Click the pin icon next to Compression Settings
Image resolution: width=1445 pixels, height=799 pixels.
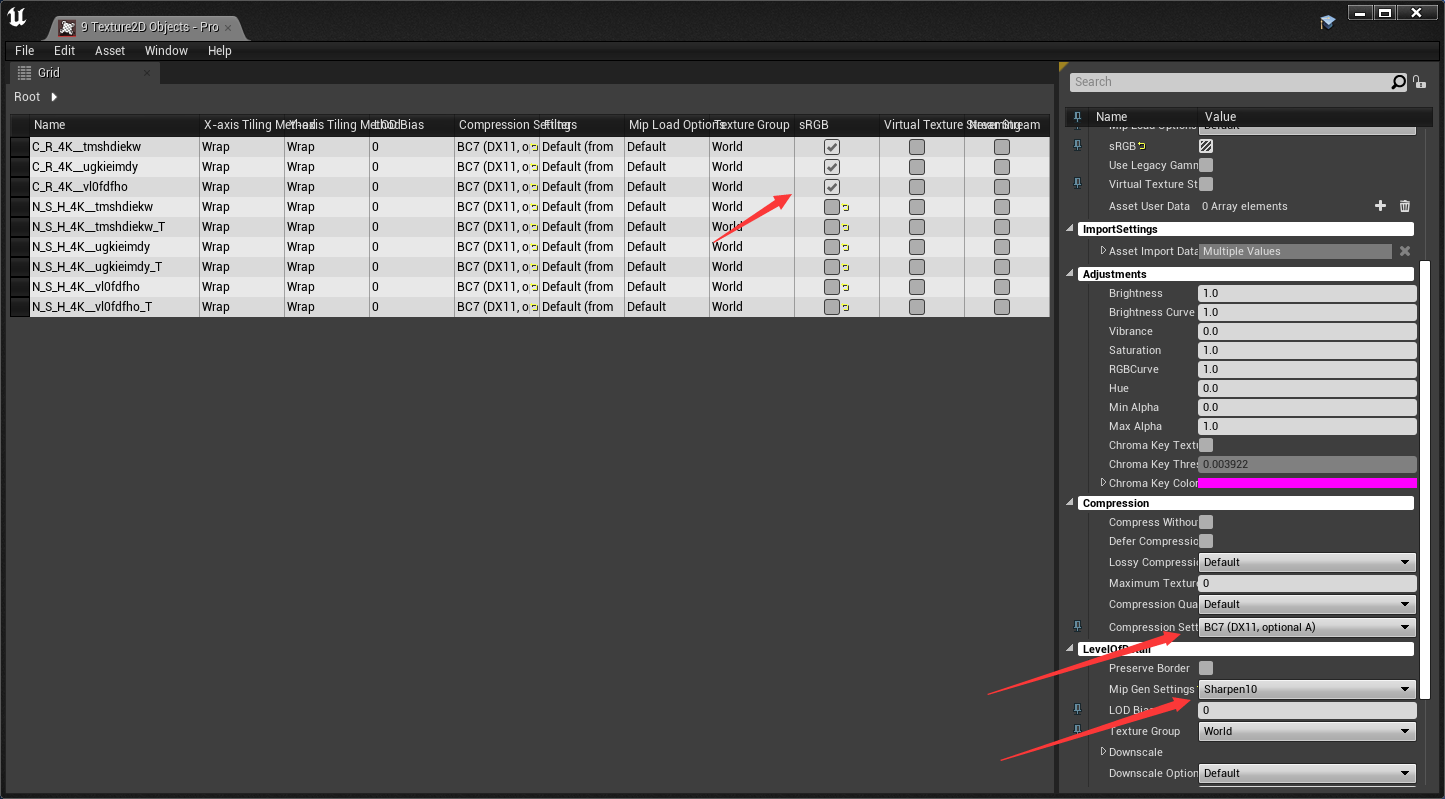(x=1077, y=626)
